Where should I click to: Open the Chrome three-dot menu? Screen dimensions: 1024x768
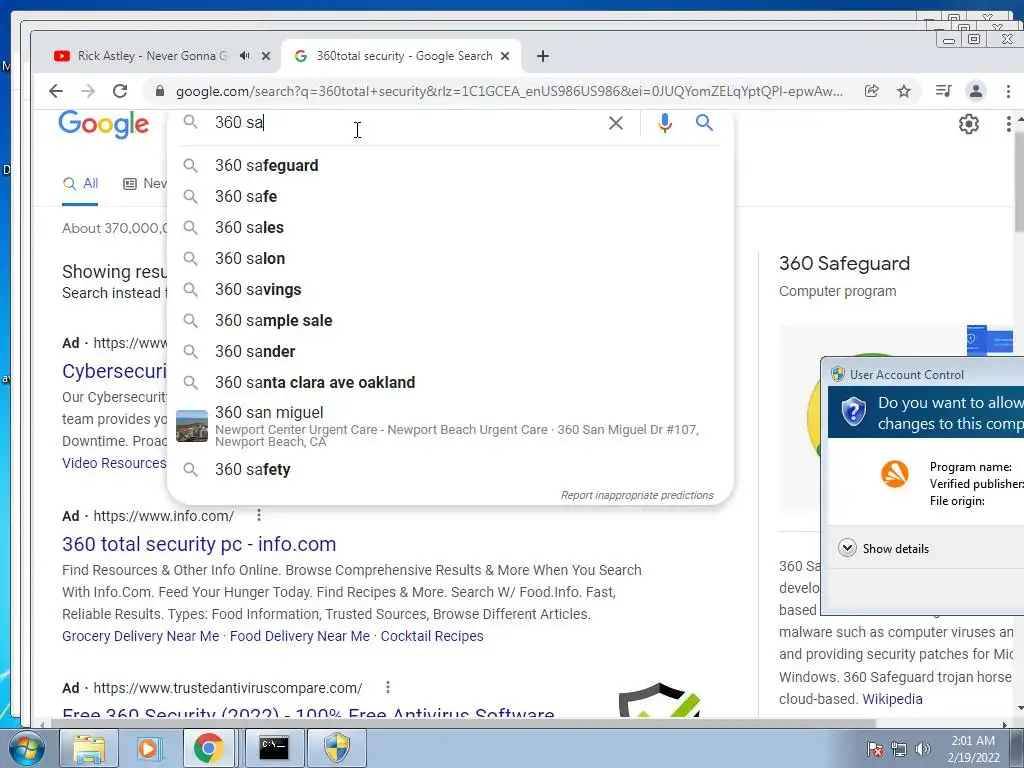[x=1008, y=91]
